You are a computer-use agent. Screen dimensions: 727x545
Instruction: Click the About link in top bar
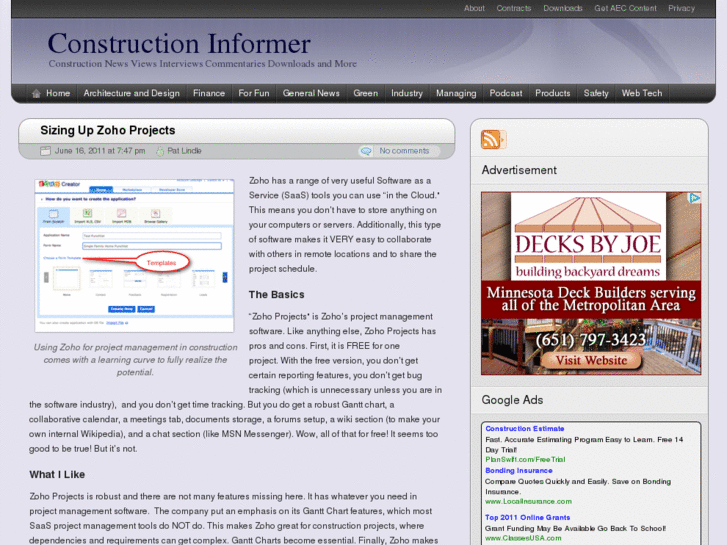point(474,8)
